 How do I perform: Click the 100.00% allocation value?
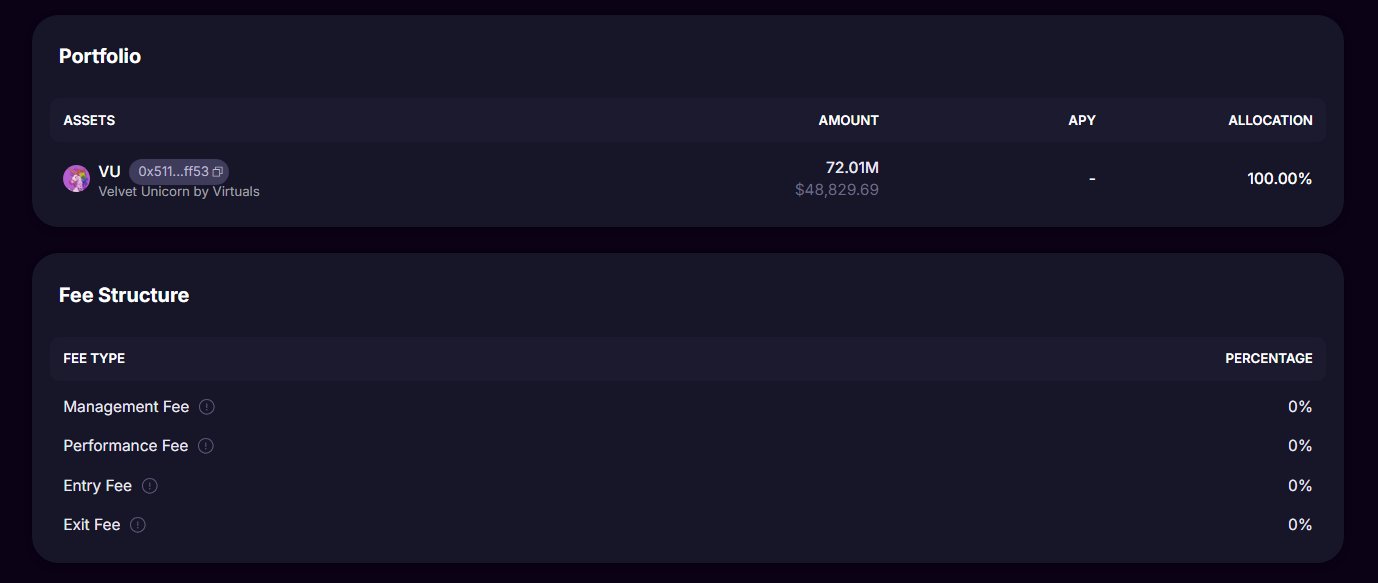click(1279, 179)
